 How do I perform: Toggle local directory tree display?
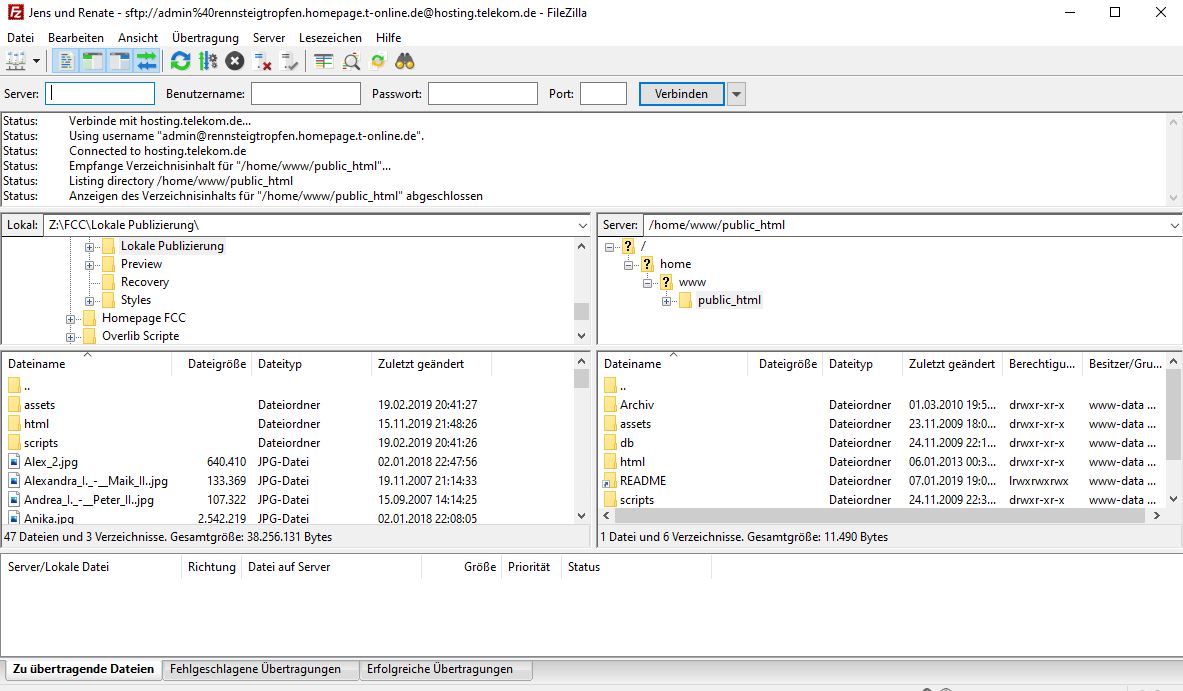click(93, 61)
